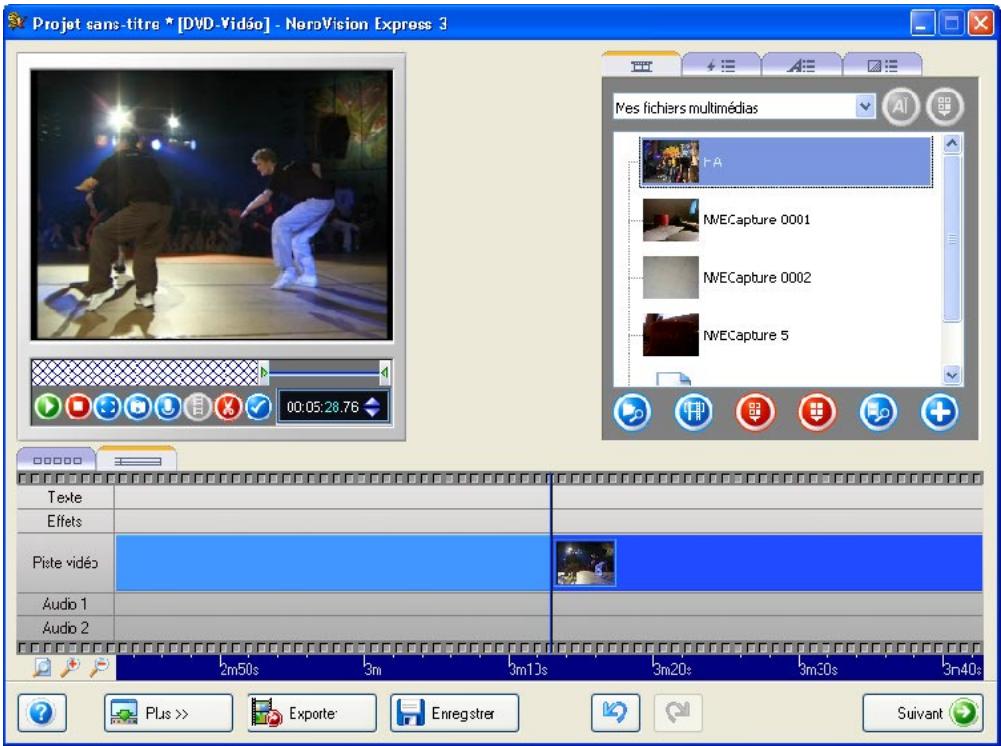Click the greyed redo arrow button

click(678, 713)
